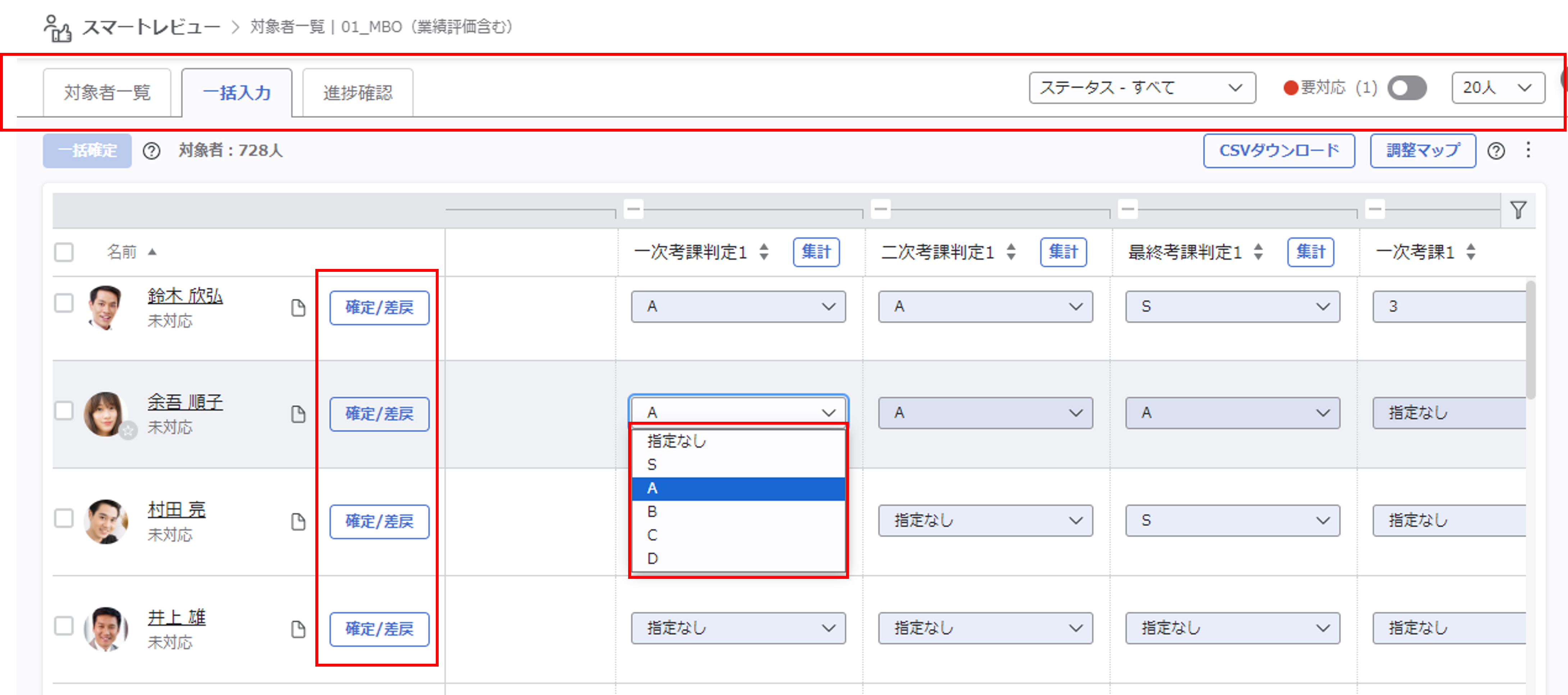1568x695 pixels.
Task: Click 確定/差戻 for 余吾 順子
Action: (379, 414)
